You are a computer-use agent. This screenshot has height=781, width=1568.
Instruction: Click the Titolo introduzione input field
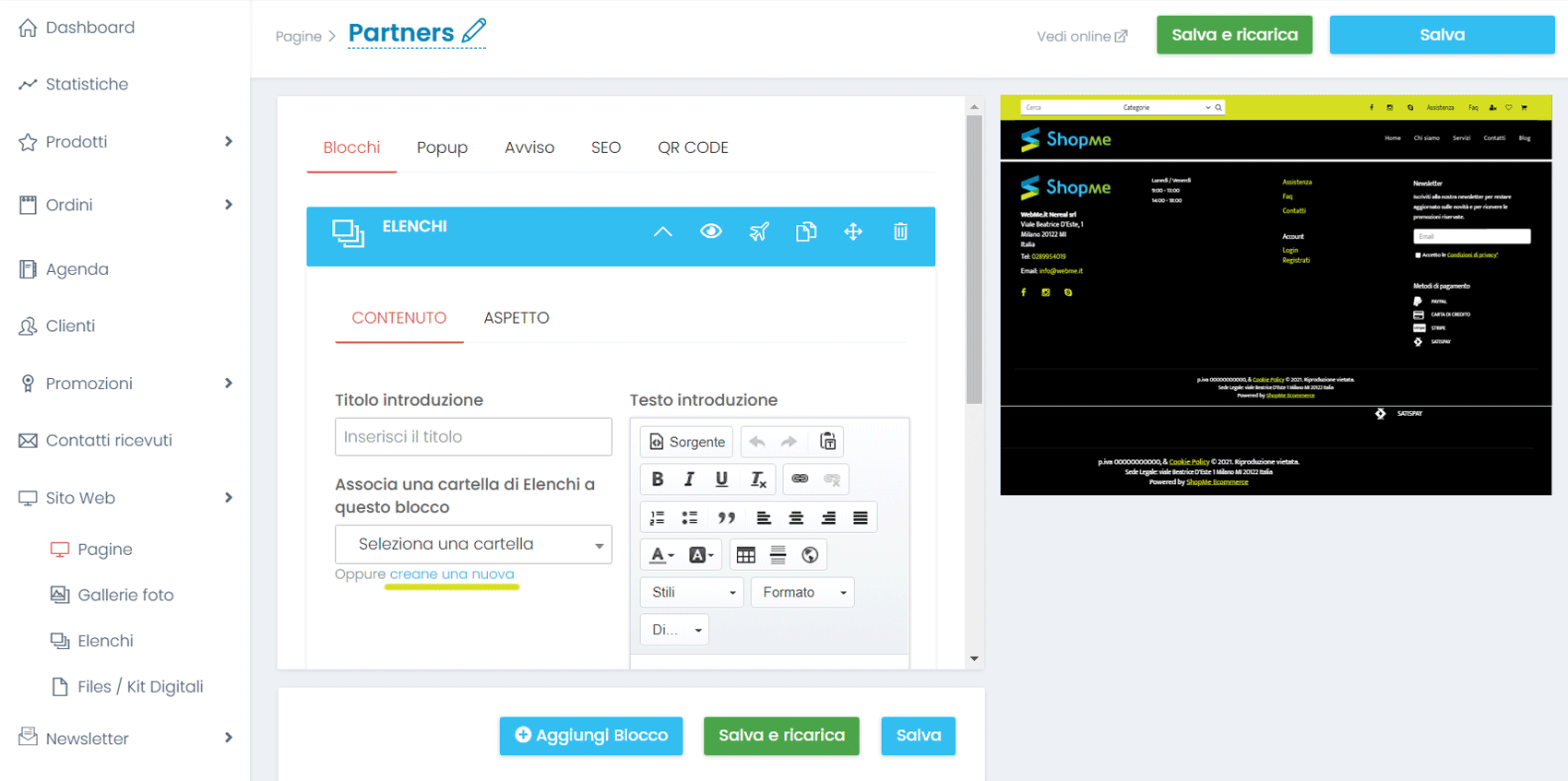(x=473, y=437)
